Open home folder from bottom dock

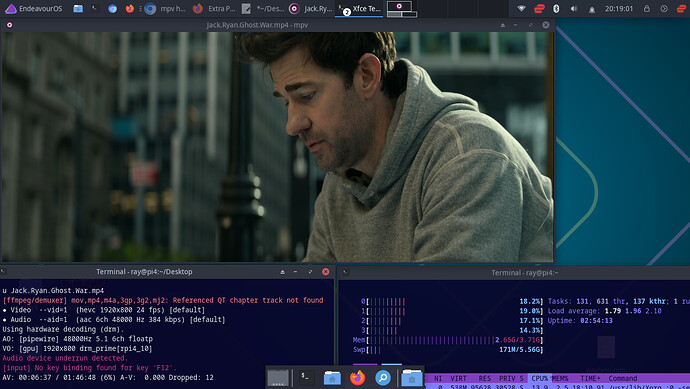click(332, 378)
